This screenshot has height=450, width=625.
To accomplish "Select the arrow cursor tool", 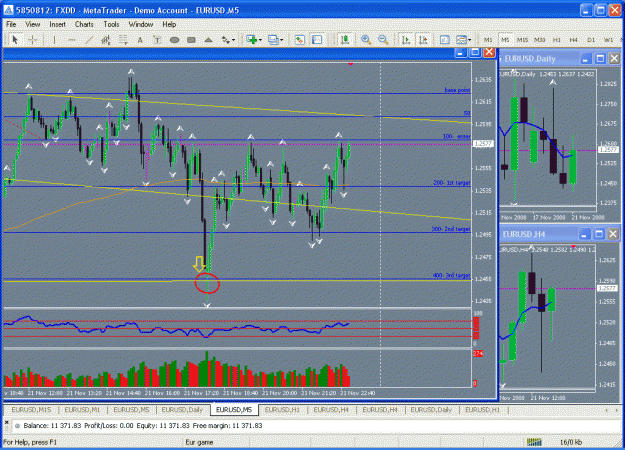I will coord(15,39).
